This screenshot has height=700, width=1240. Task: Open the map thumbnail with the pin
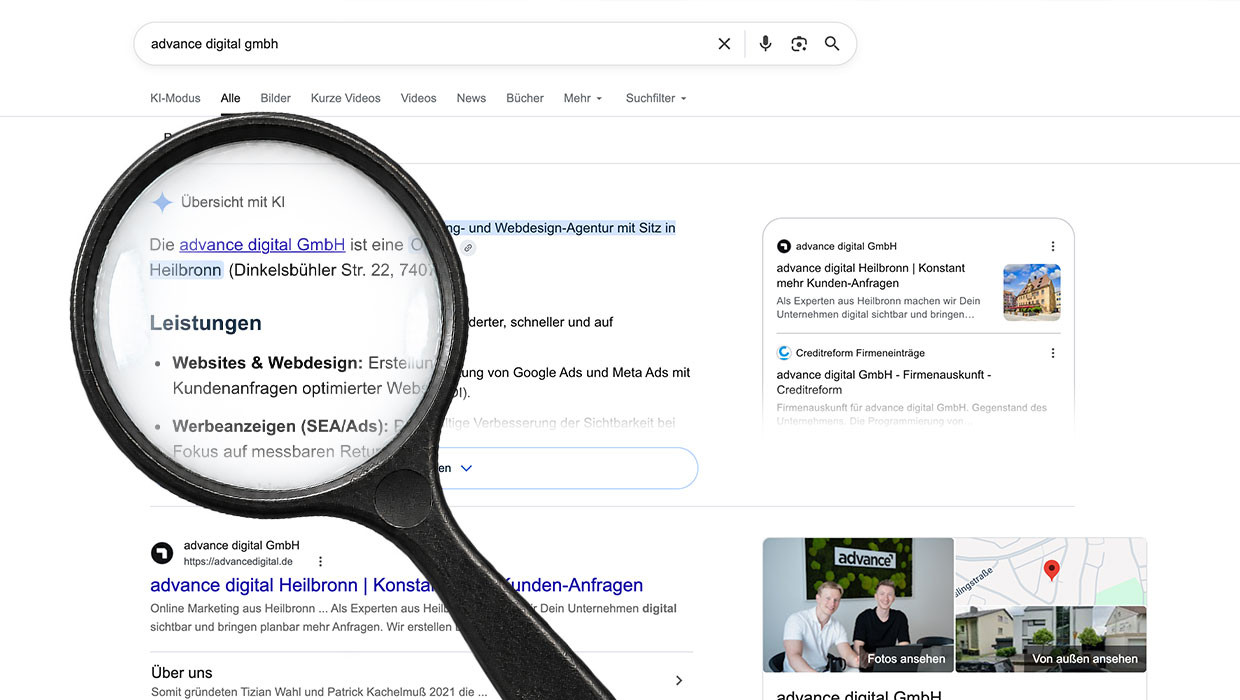[1051, 571]
